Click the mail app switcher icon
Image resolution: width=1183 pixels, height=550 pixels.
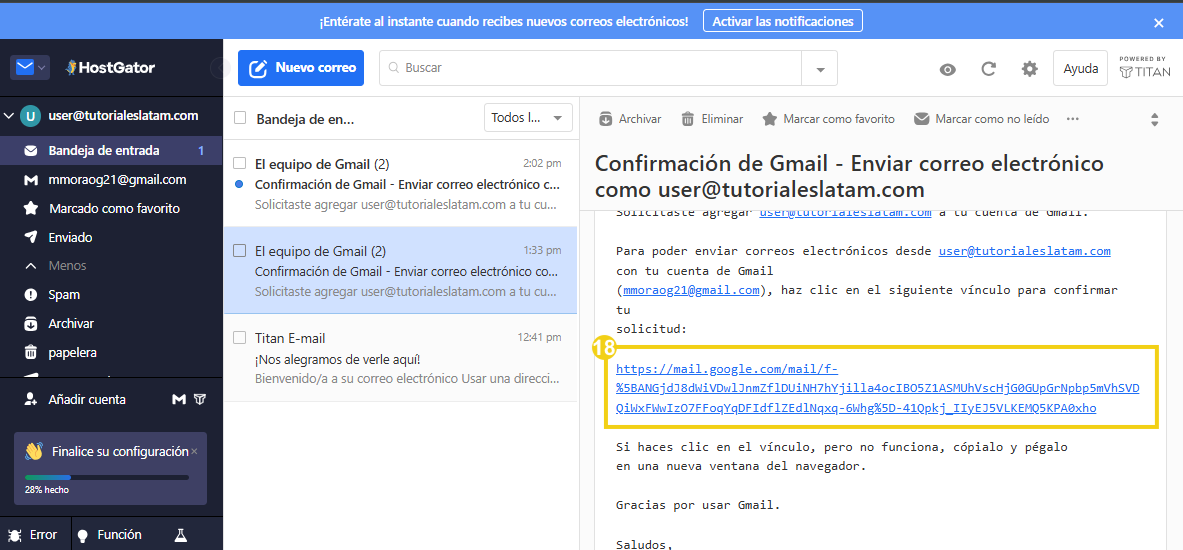point(25,68)
